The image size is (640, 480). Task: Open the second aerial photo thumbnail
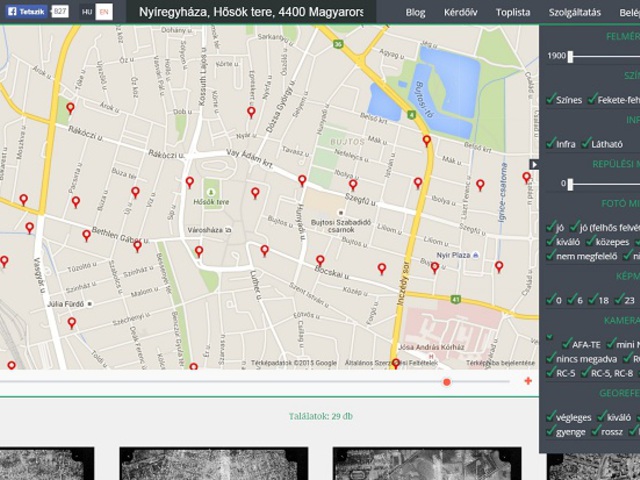(213, 463)
